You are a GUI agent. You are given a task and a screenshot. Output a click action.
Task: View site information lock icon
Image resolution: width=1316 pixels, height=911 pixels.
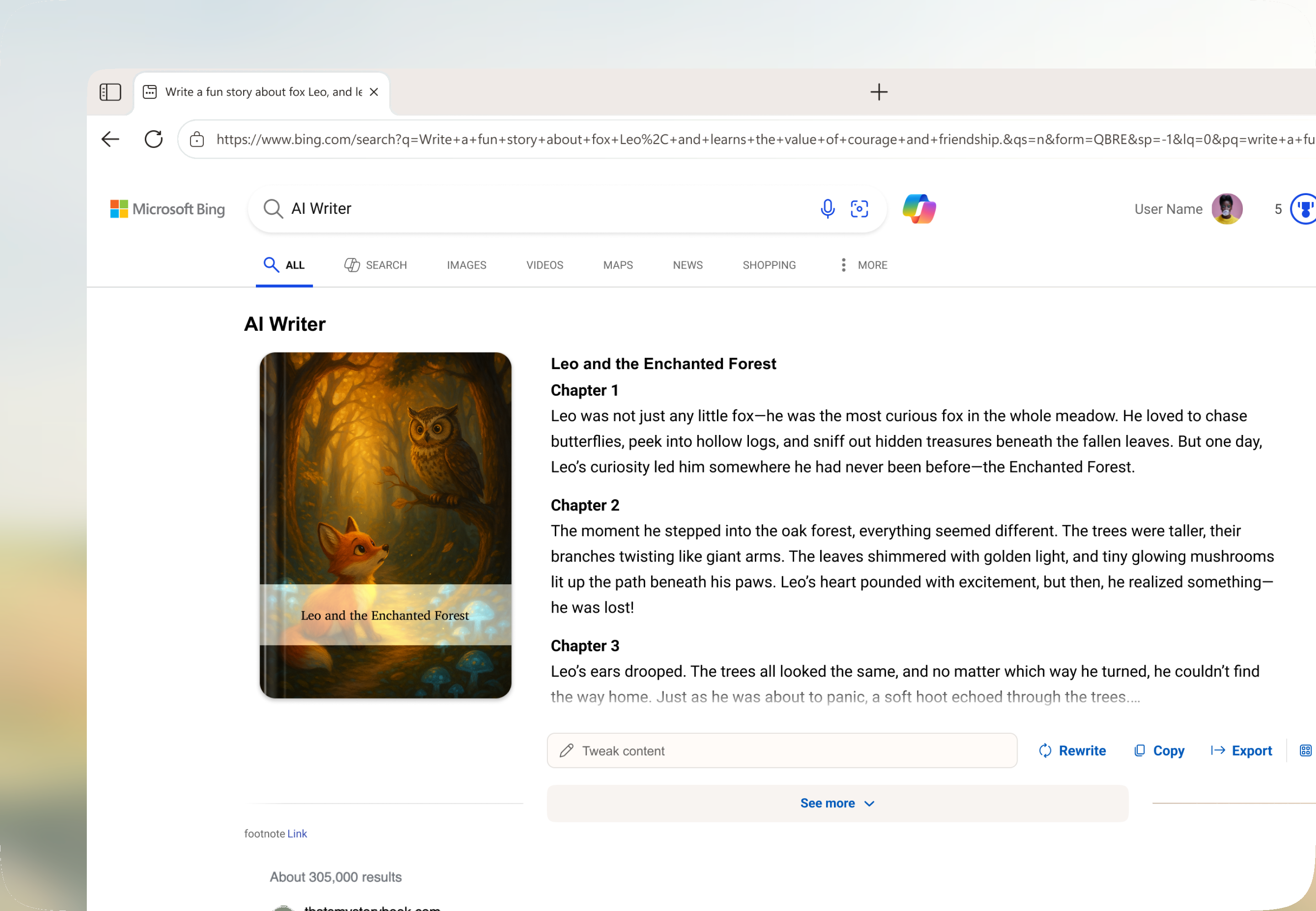[197, 139]
